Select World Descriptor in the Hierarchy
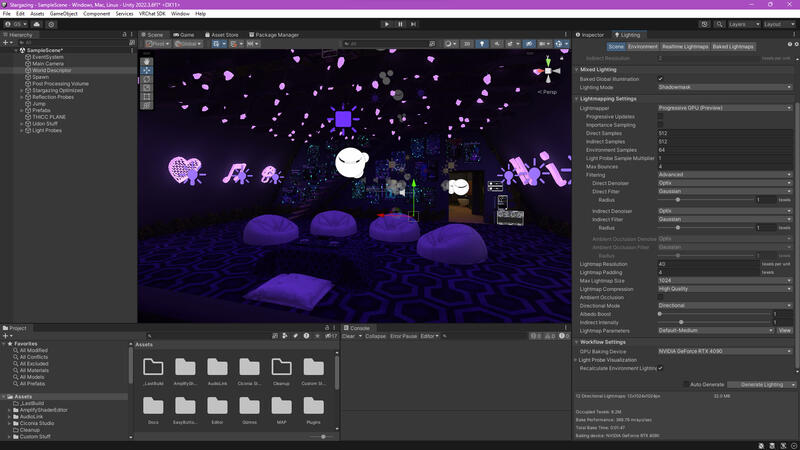The height and width of the screenshot is (450, 800). 53,71
